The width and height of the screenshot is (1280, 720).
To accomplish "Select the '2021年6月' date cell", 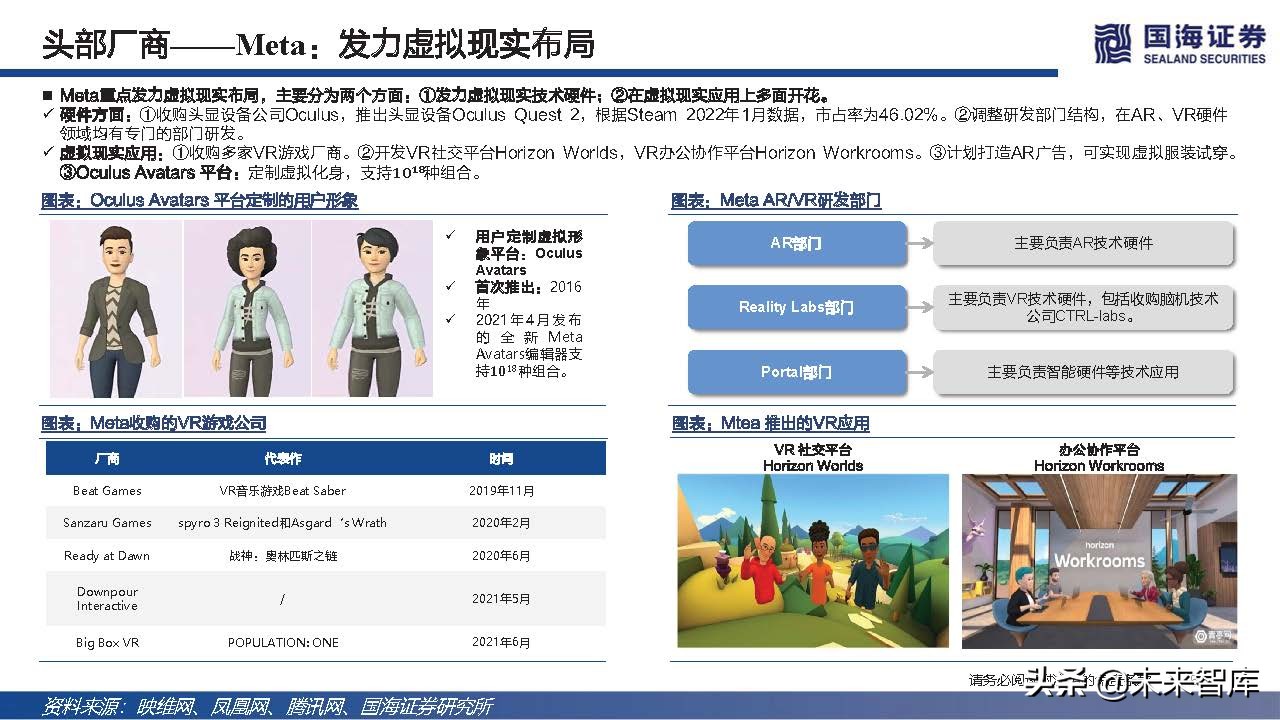I will point(502,643).
